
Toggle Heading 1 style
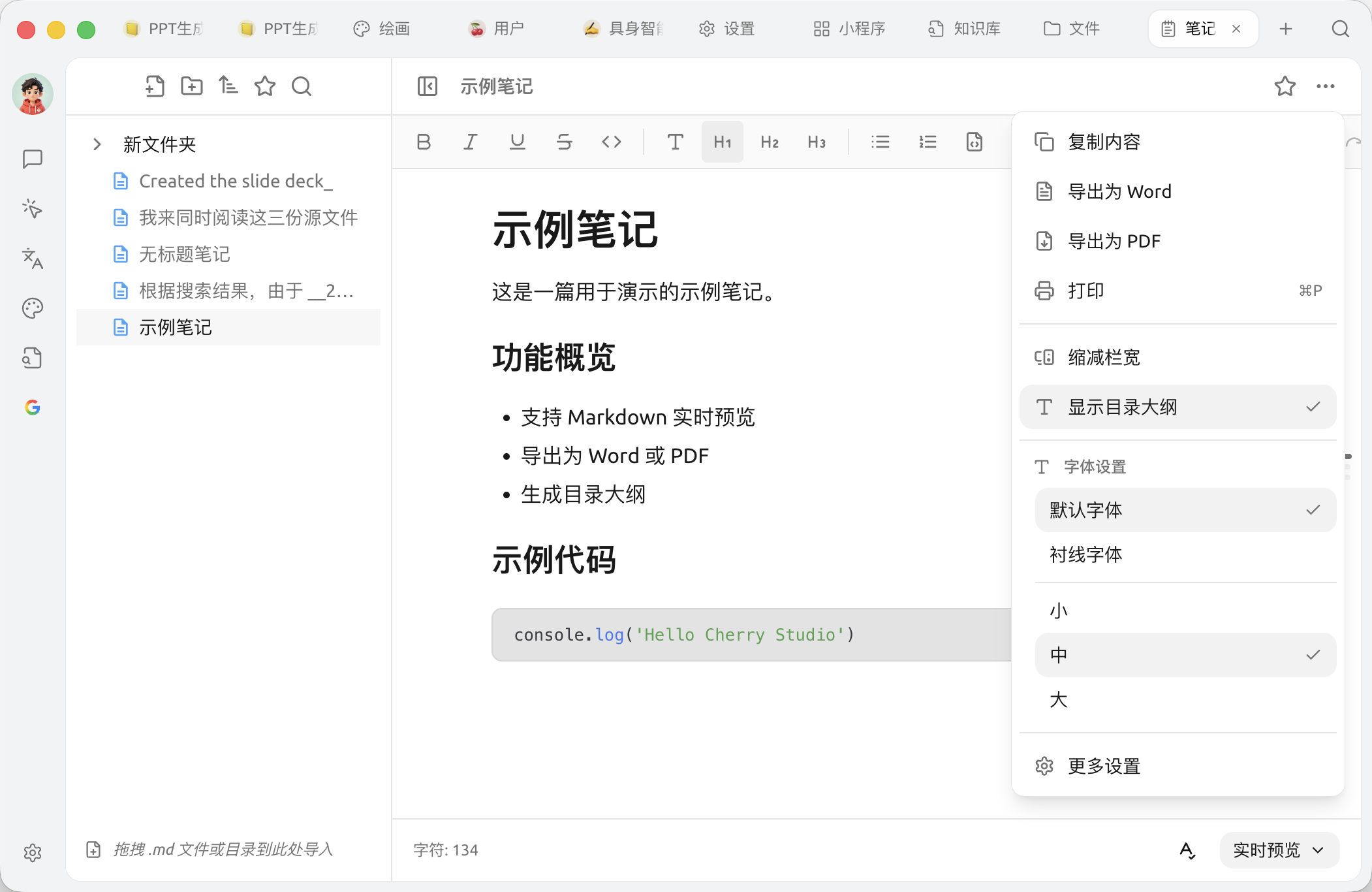pos(723,142)
